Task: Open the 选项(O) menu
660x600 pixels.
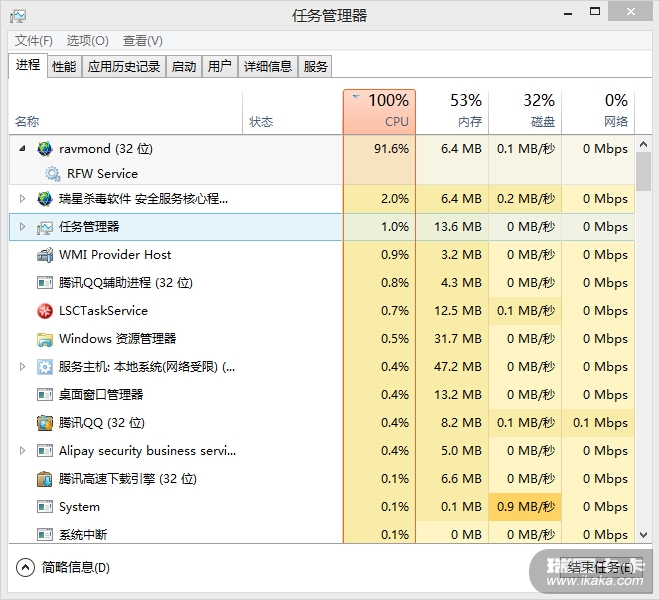Action: pyautogui.click(x=88, y=41)
